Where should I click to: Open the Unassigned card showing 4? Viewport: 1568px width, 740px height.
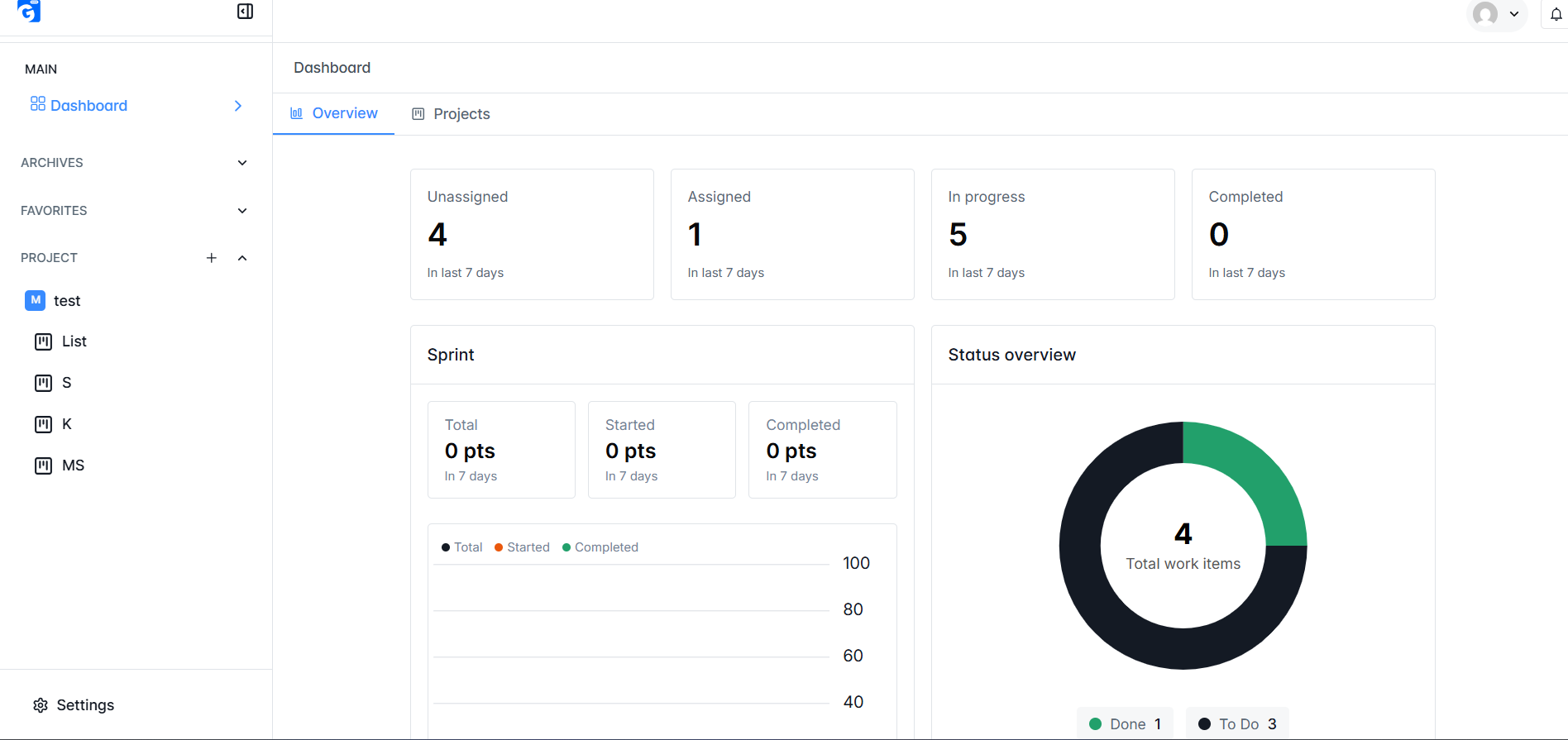point(532,234)
